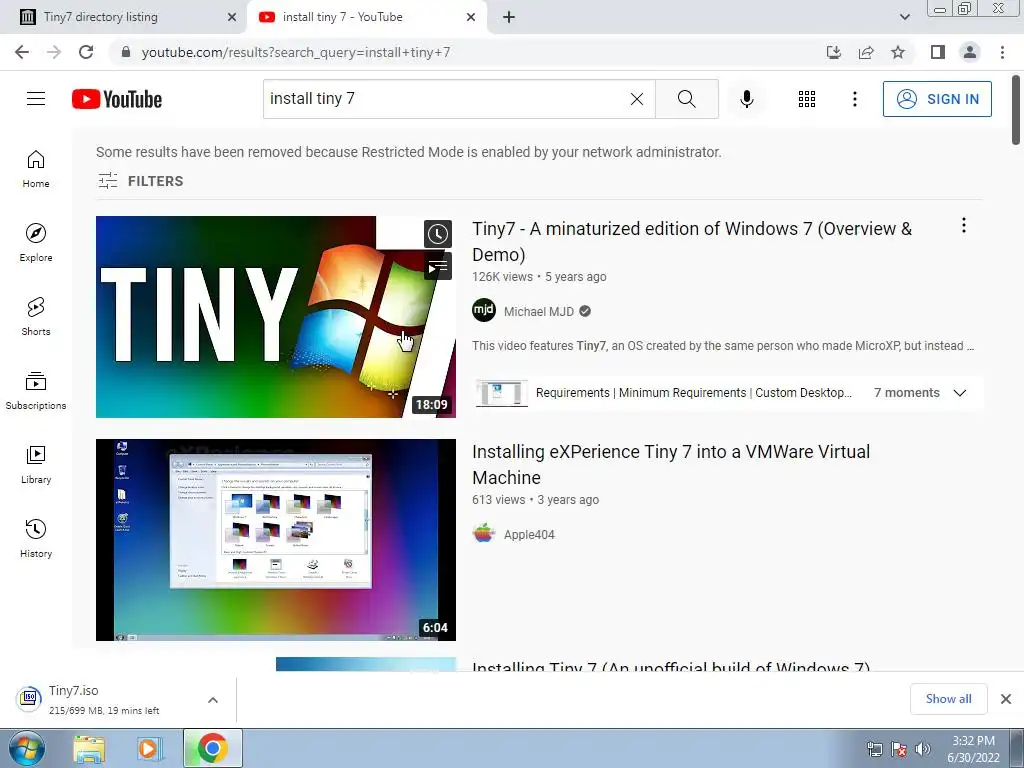The height and width of the screenshot is (768, 1024).
Task: Open the chapter thumbnail beside Requirements
Action: click(502, 392)
